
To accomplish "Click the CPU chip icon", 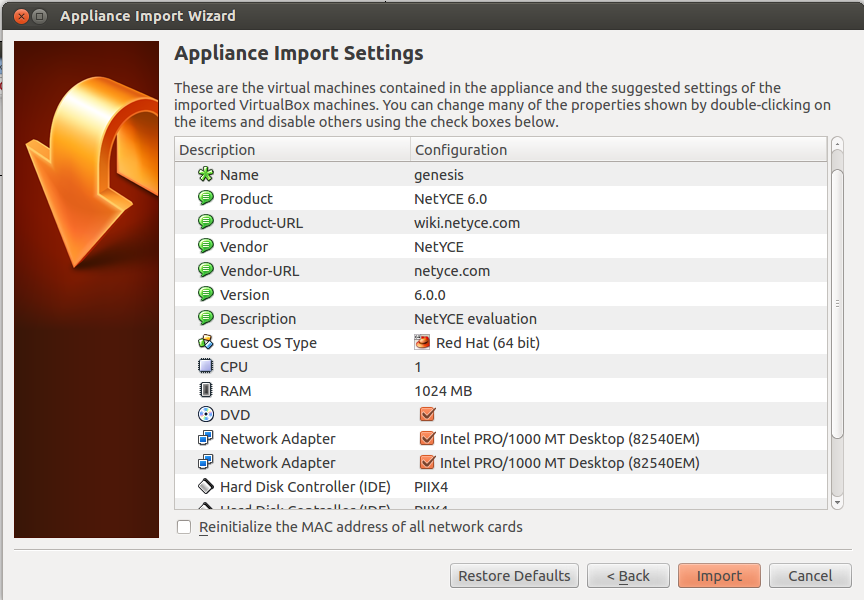I will pos(206,367).
